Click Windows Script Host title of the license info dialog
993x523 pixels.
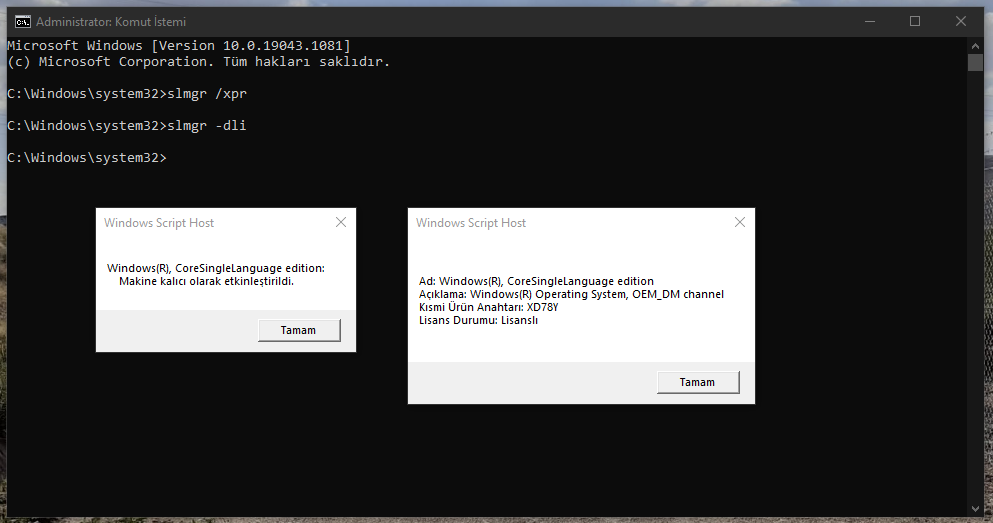coord(471,223)
